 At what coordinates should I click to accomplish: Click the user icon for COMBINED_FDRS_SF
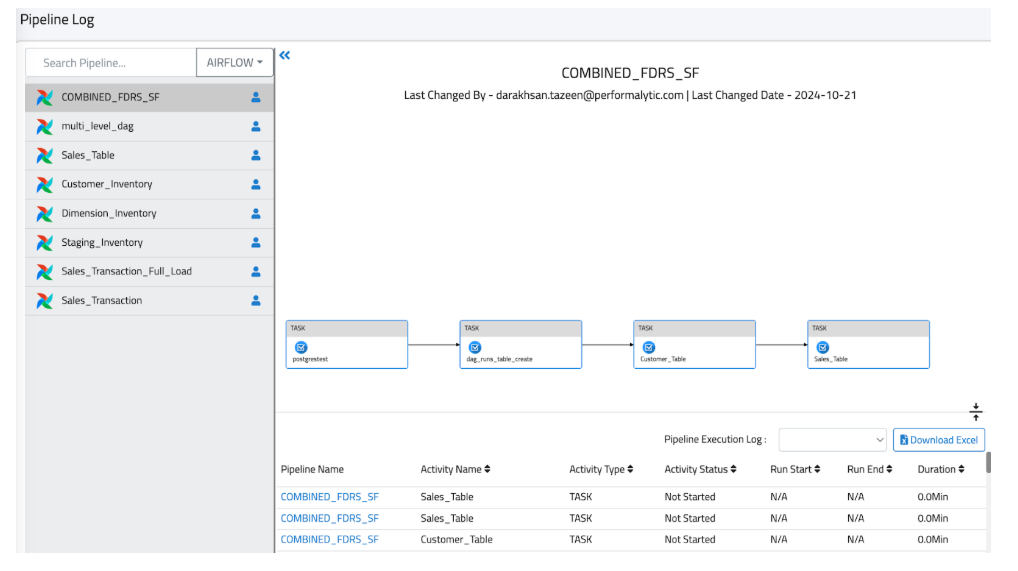tap(256, 97)
